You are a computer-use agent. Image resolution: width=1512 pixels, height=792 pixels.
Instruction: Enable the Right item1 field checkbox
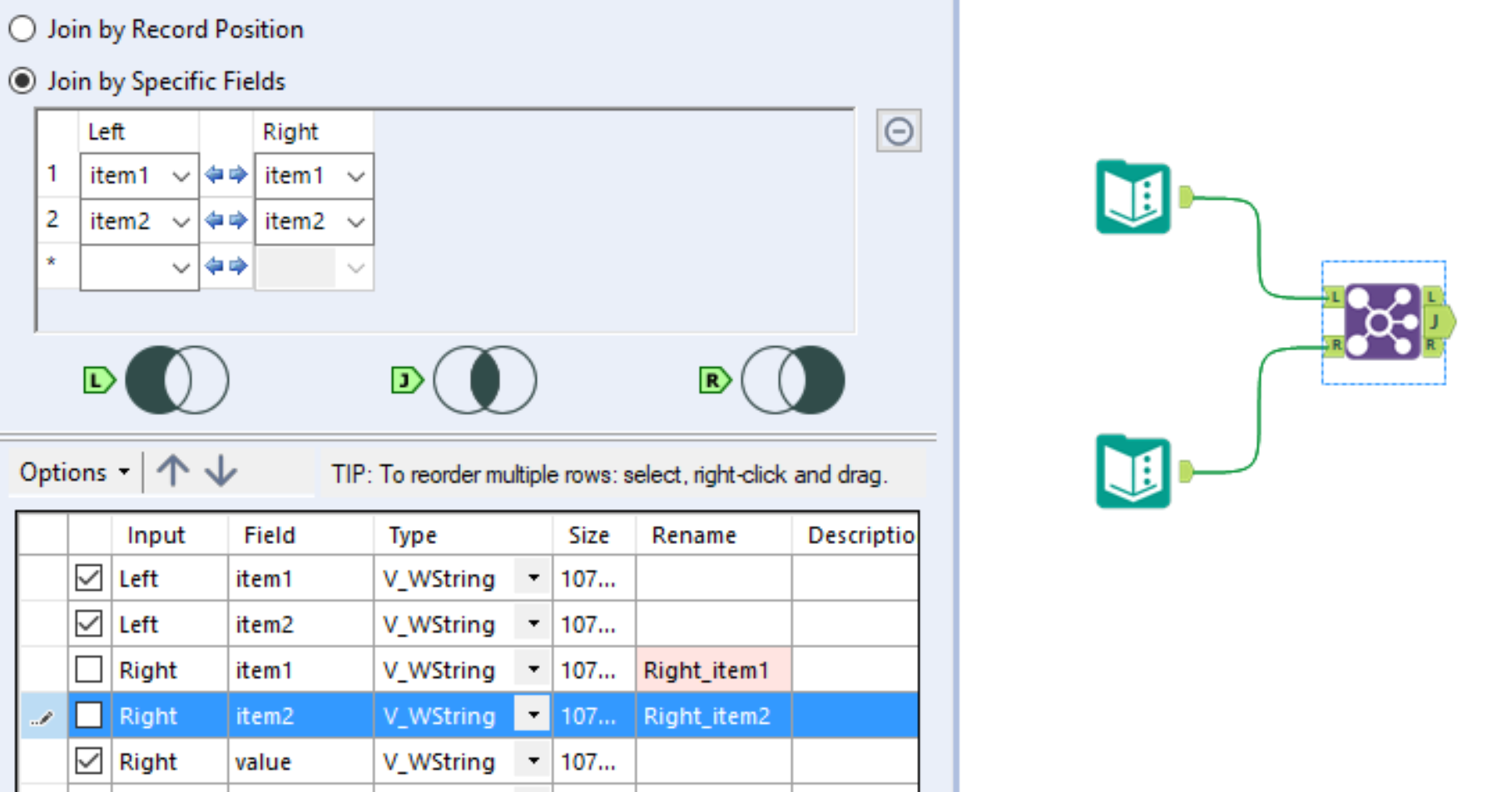pos(88,670)
